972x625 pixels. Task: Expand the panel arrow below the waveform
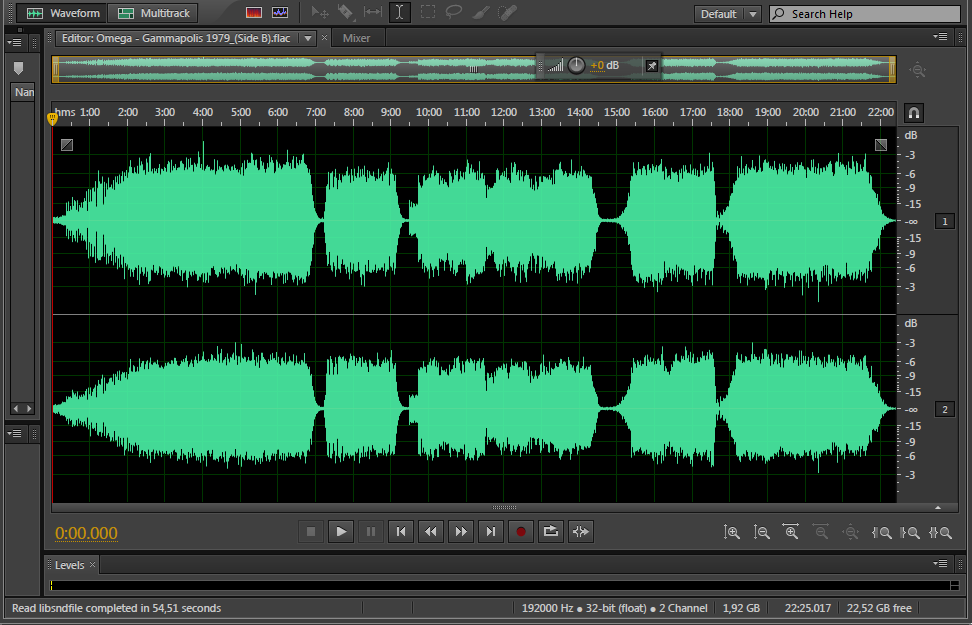[938, 507]
